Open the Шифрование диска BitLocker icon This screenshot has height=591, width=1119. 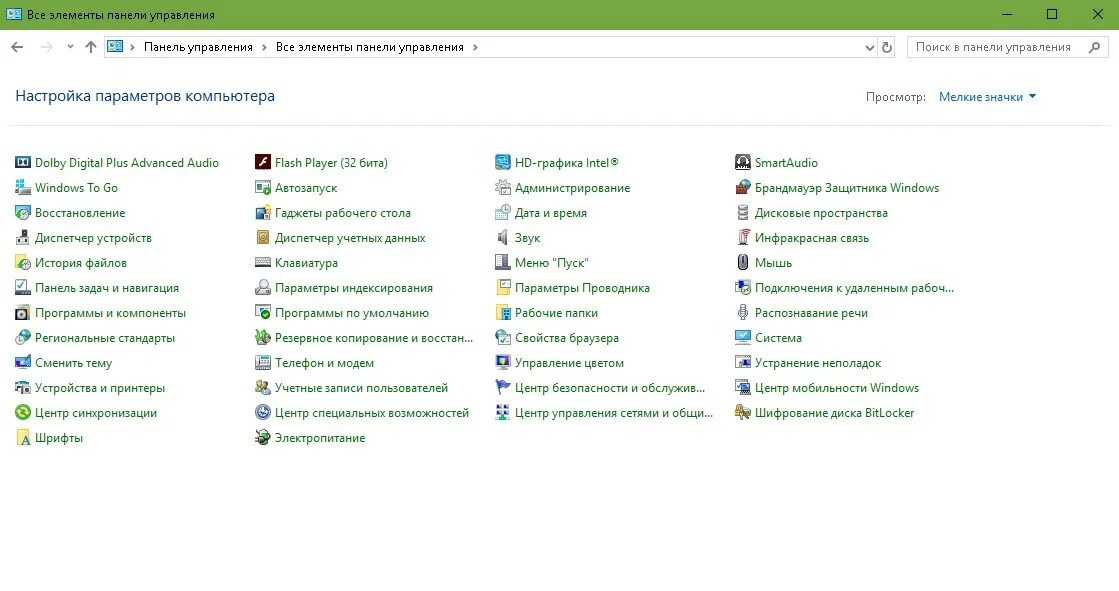click(x=743, y=413)
